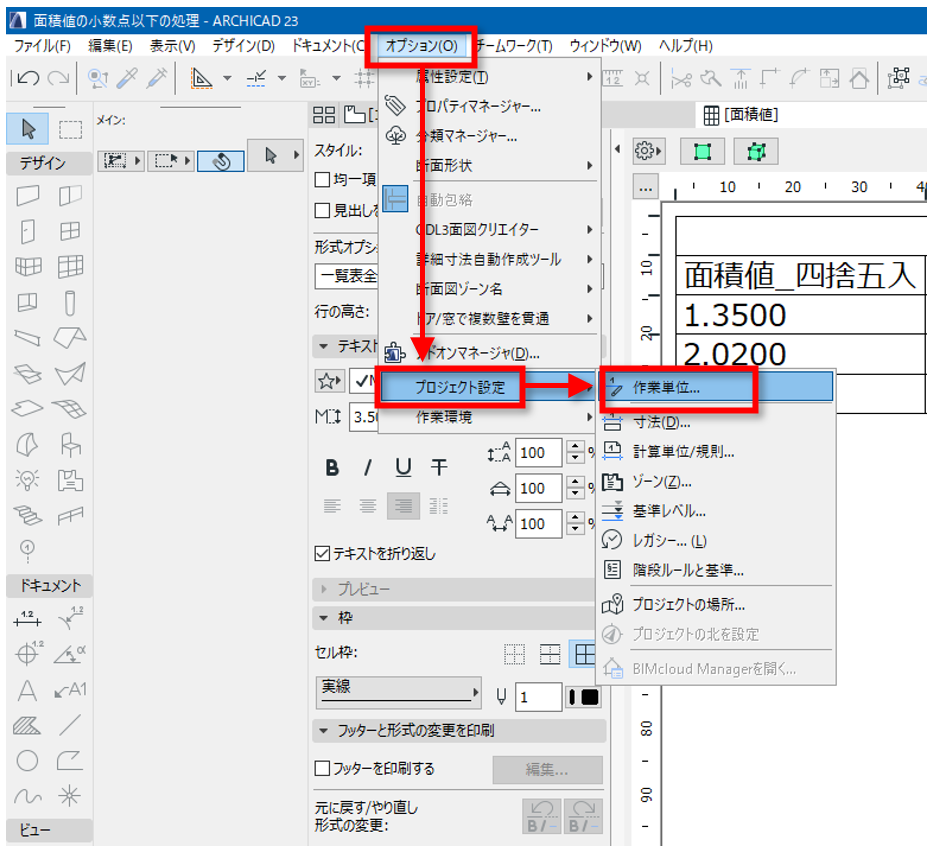This screenshot has height=857, width=934.
Task: Toggle Underline text formatting
Action: pyautogui.click(x=403, y=468)
